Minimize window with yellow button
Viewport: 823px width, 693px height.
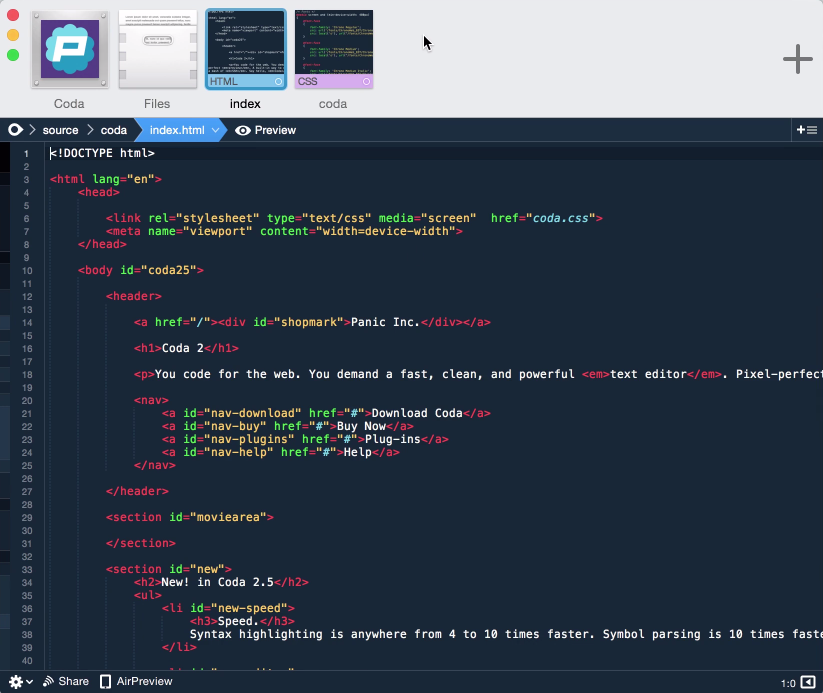[x=13, y=35]
